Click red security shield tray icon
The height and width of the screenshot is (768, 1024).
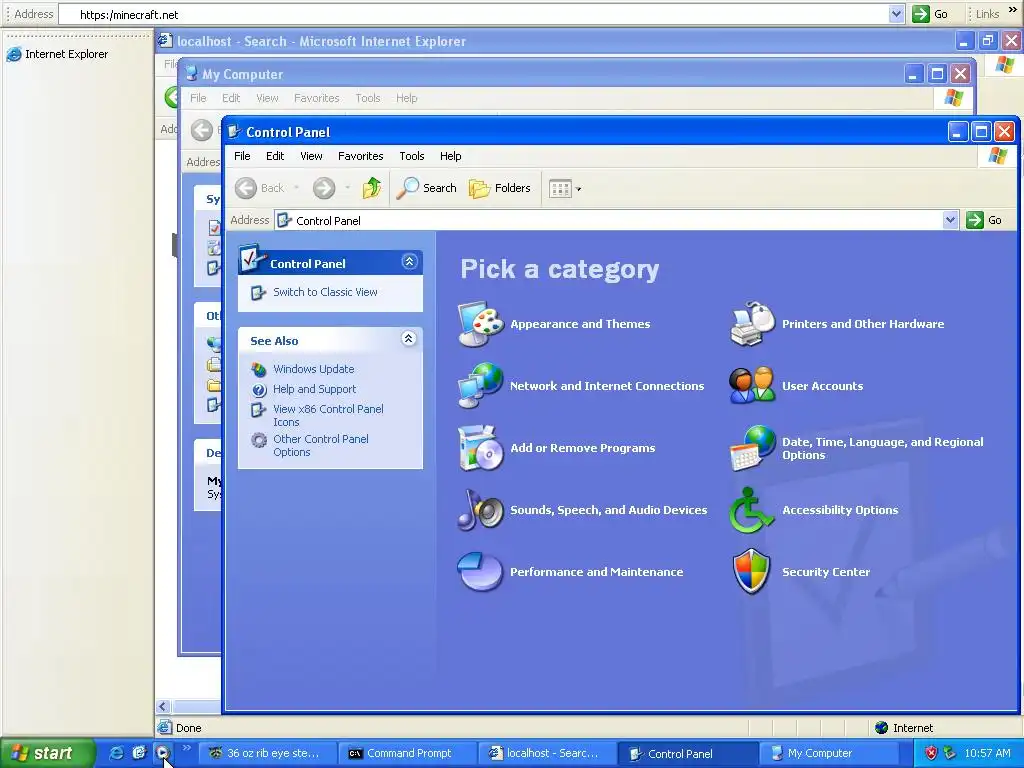pyautogui.click(x=931, y=753)
